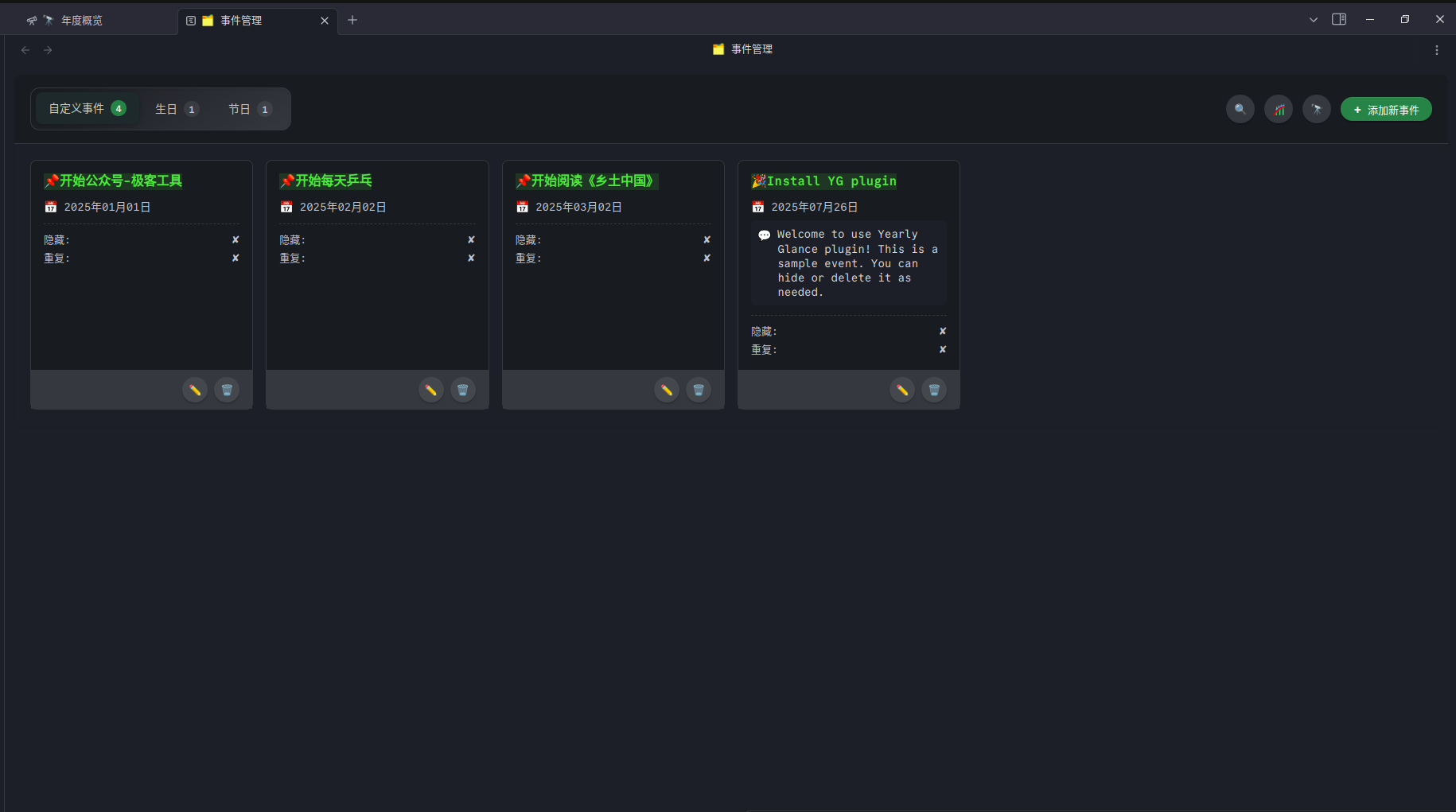Select the 自定义事件 tab
The image size is (1456, 812).
click(x=87, y=108)
